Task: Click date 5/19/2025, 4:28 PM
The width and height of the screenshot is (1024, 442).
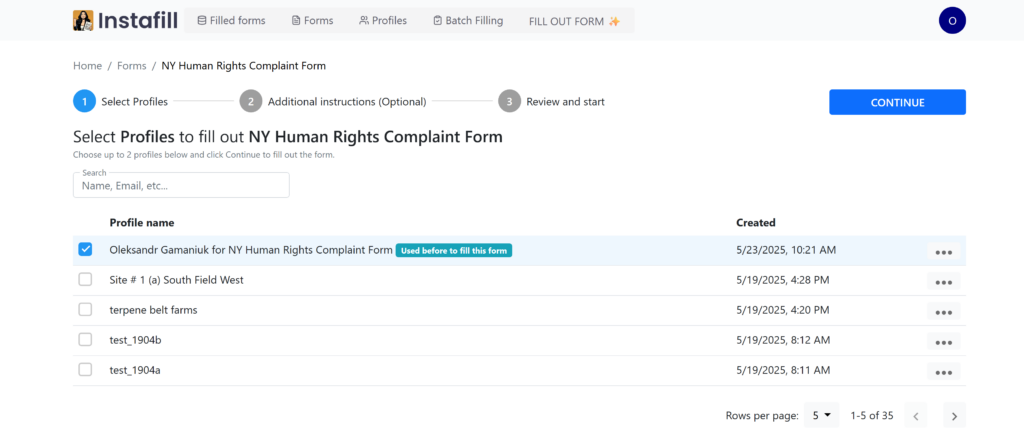Action: (x=783, y=280)
